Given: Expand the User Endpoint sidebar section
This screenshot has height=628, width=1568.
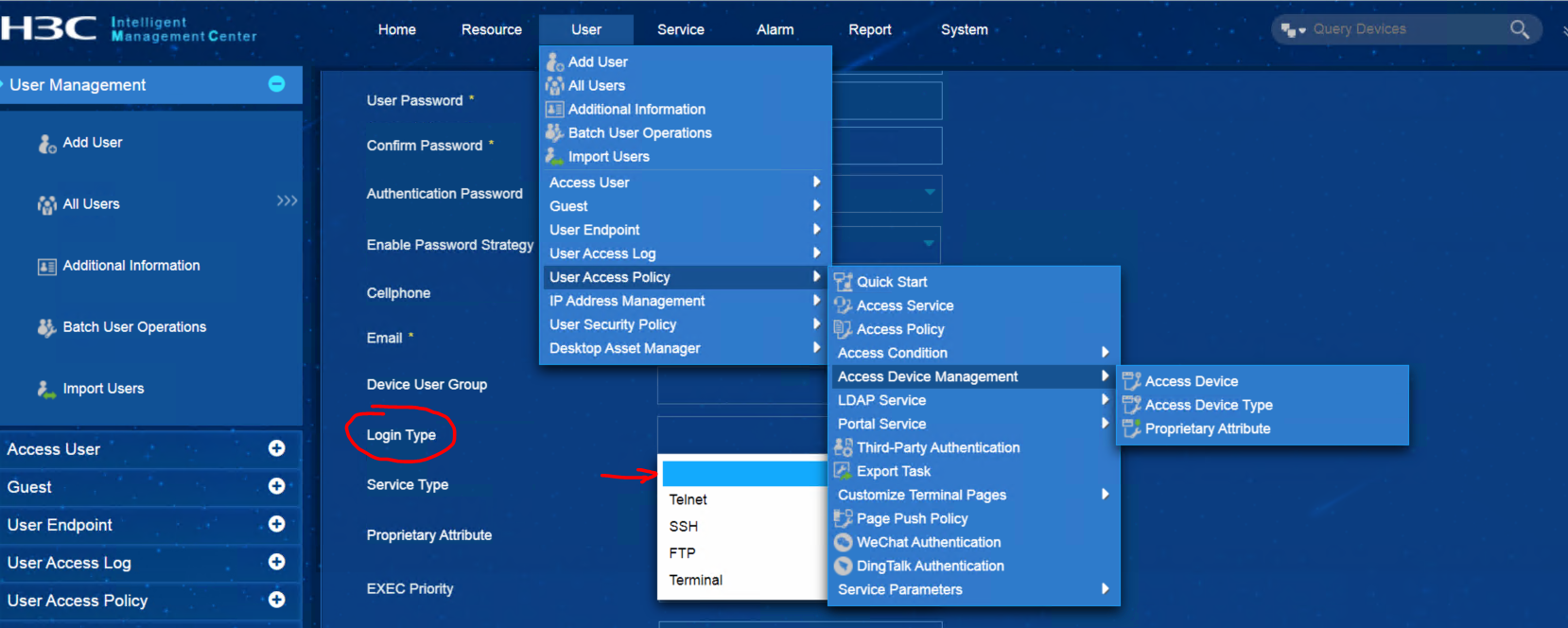Looking at the screenshot, I should pyautogui.click(x=276, y=524).
